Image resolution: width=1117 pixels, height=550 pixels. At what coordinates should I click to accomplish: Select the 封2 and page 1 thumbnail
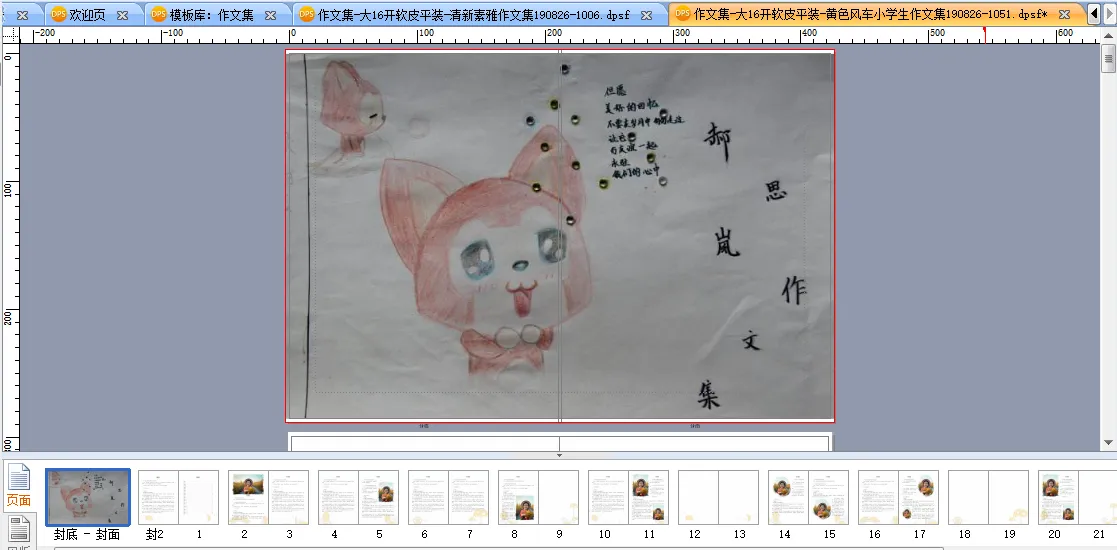(x=178, y=497)
